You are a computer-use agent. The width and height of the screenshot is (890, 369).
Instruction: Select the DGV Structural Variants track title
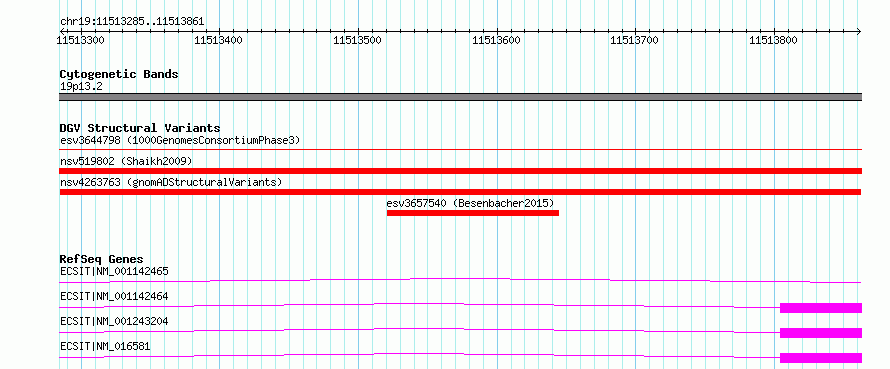[x=140, y=128]
